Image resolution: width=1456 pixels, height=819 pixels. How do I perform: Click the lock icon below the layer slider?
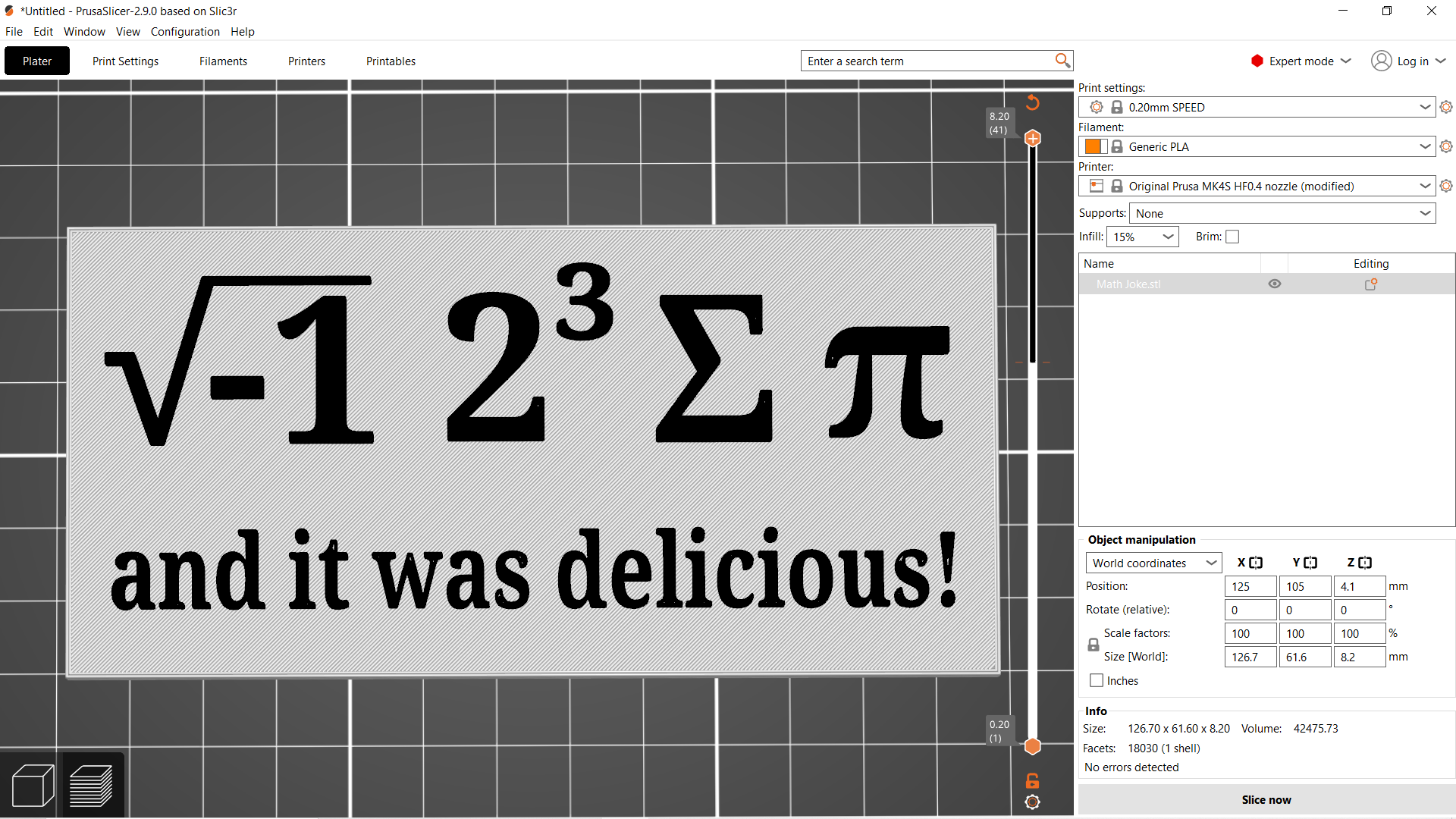pos(1032,780)
